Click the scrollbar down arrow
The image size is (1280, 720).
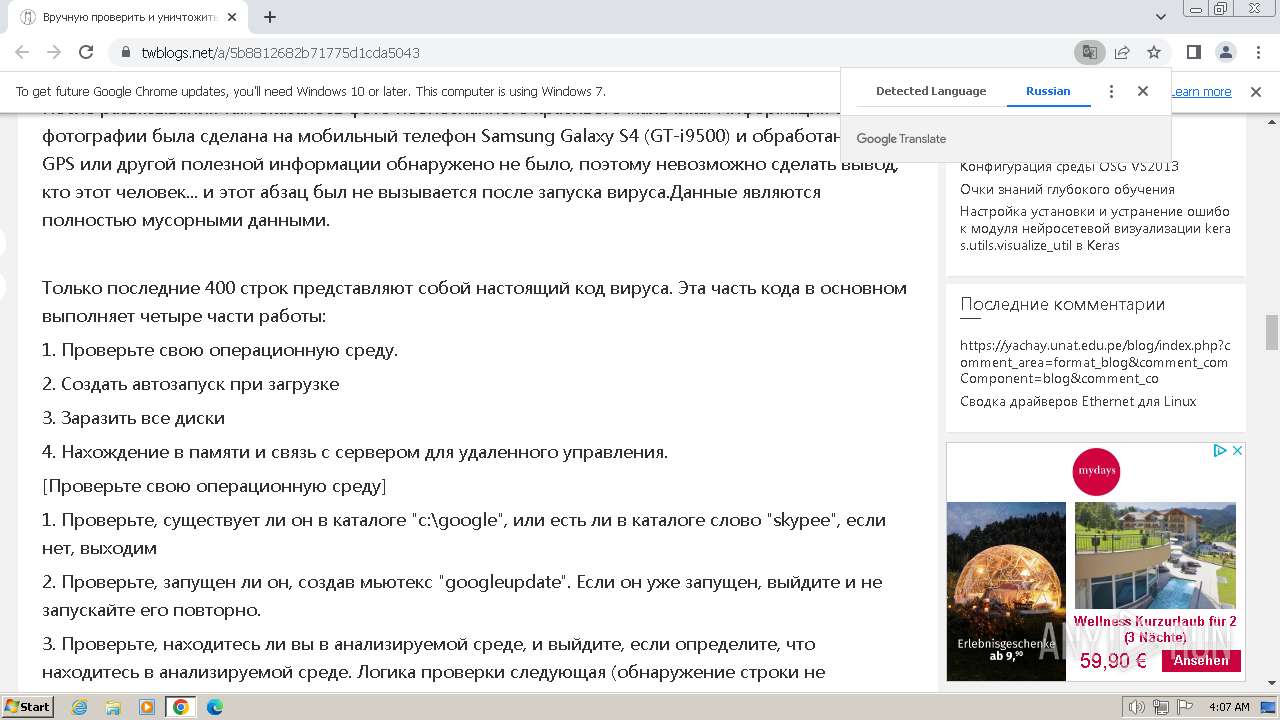[1272, 684]
